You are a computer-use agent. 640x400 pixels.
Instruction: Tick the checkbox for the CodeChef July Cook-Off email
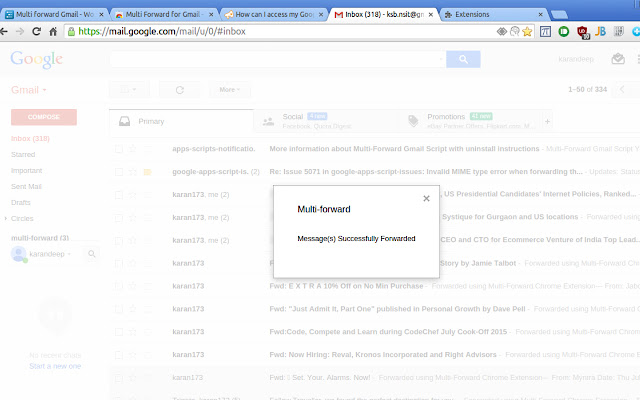click(119, 332)
